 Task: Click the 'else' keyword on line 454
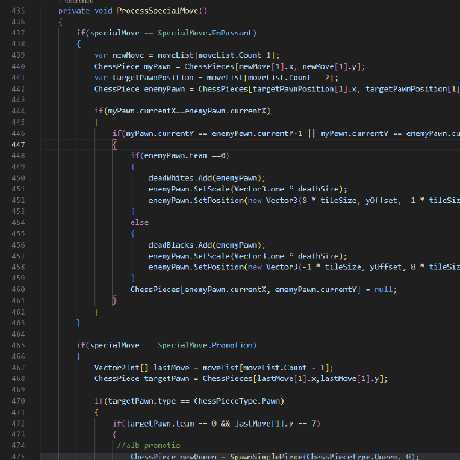point(140,223)
